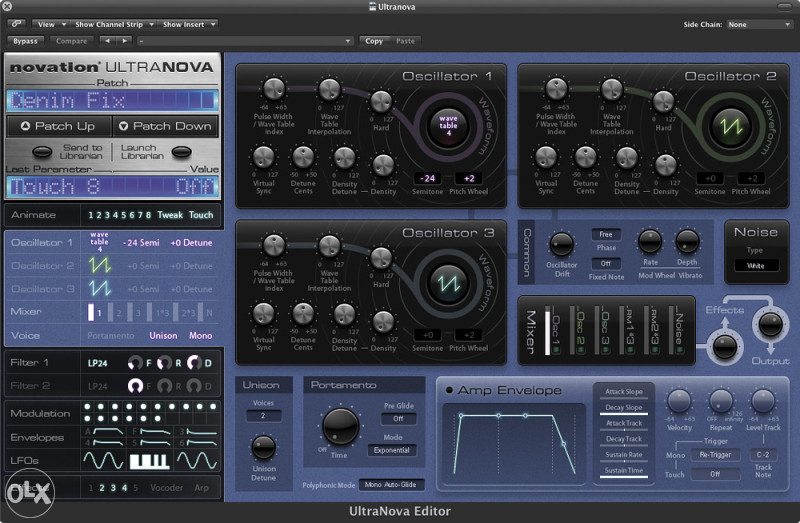Image resolution: width=800 pixels, height=523 pixels.
Task: Click the Unison Detune knob
Action: click(264, 447)
